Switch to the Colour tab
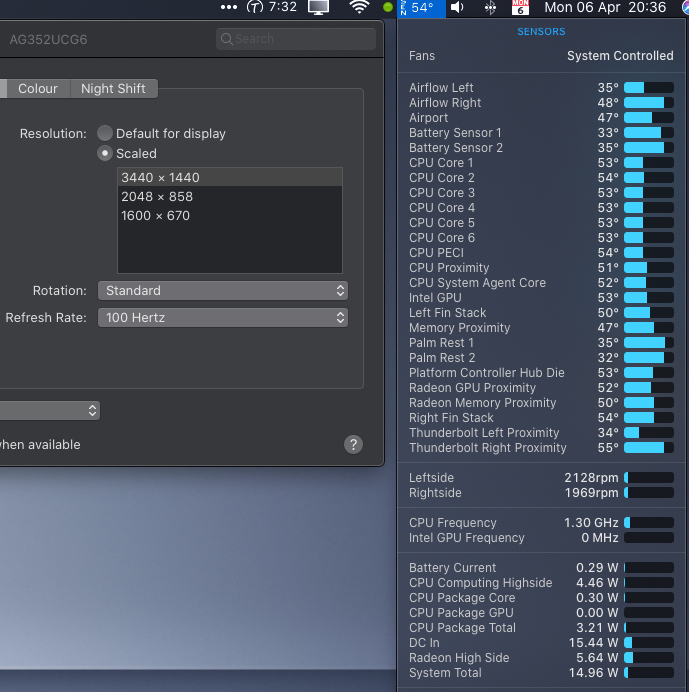The image size is (689, 692). [38, 89]
